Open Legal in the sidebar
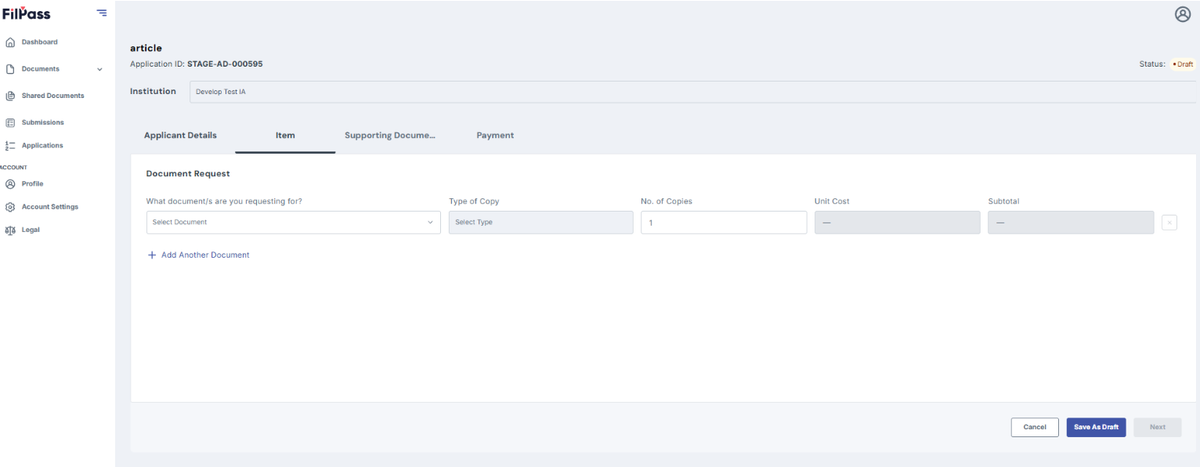 tap(31, 230)
